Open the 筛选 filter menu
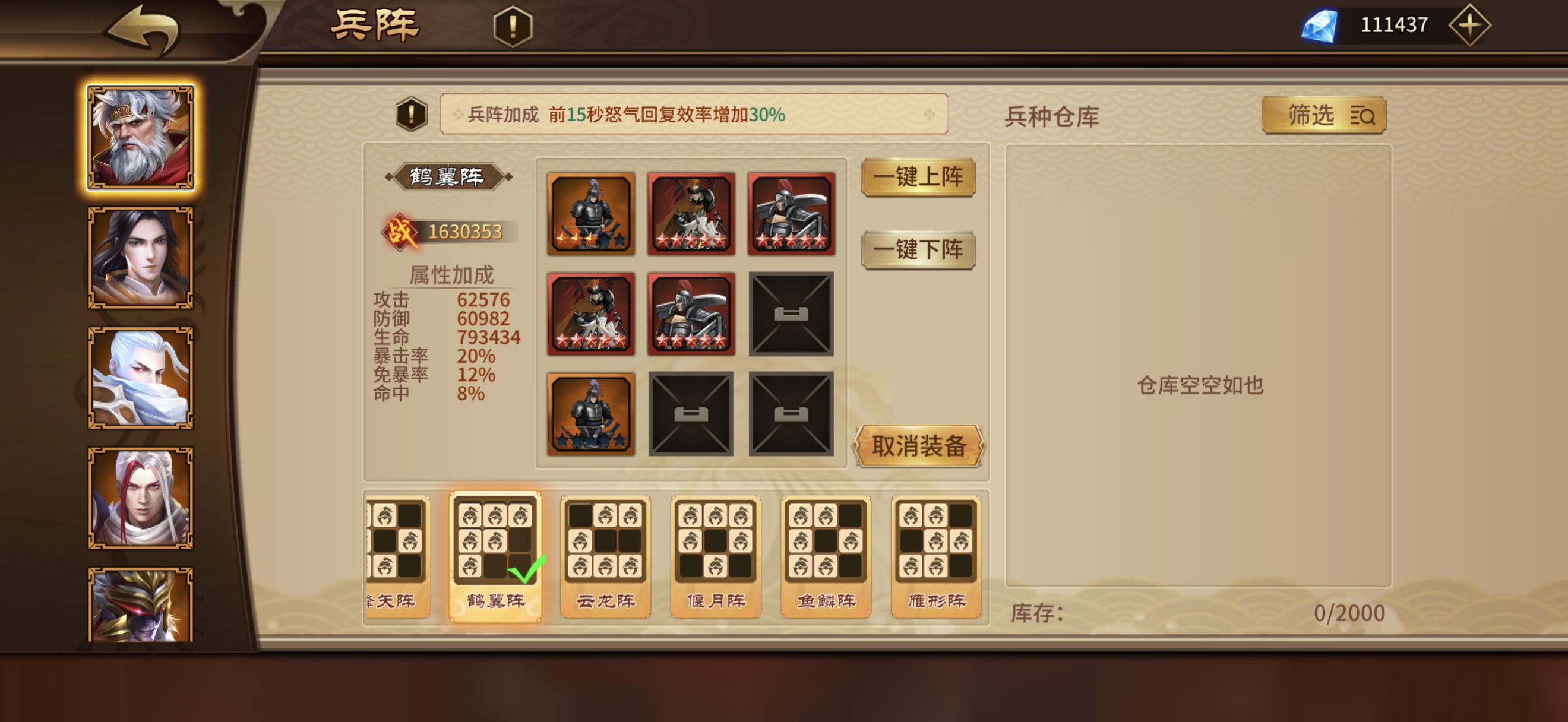The image size is (1568, 722). click(x=1324, y=115)
